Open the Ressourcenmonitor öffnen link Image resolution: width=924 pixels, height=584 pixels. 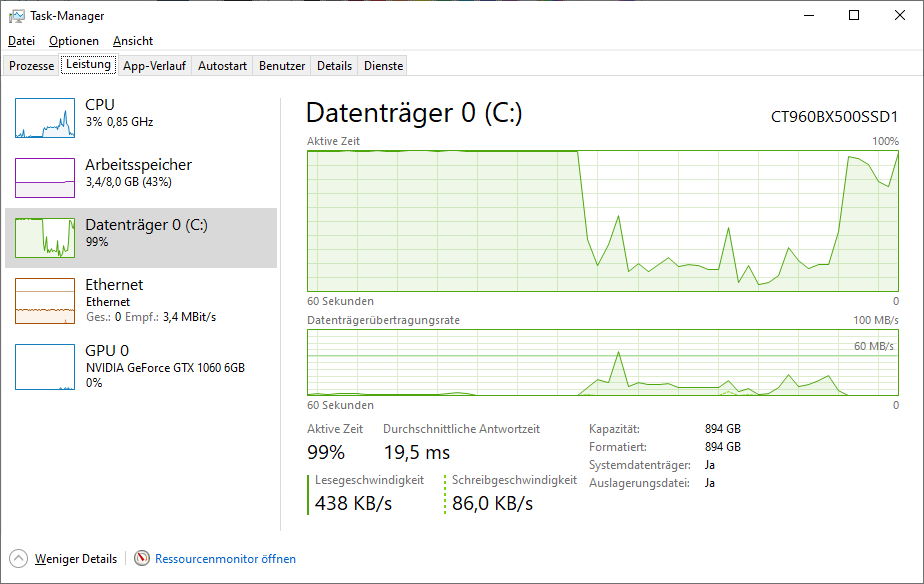(x=225, y=559)
